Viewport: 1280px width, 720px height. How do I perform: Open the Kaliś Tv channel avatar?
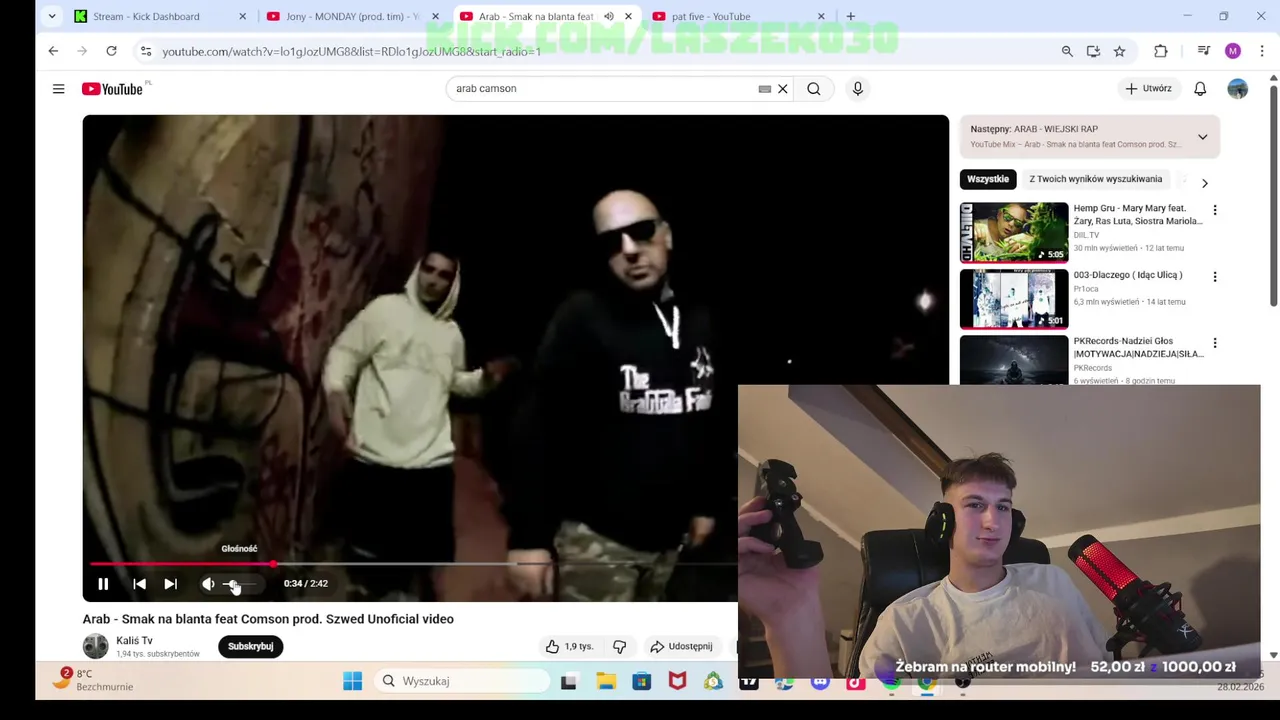pos(96,646)
